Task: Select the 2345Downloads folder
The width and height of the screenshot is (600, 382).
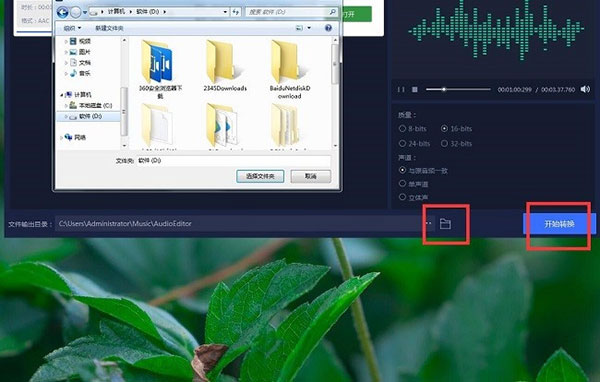Action: pyautogui.click(x=225, y=66)
